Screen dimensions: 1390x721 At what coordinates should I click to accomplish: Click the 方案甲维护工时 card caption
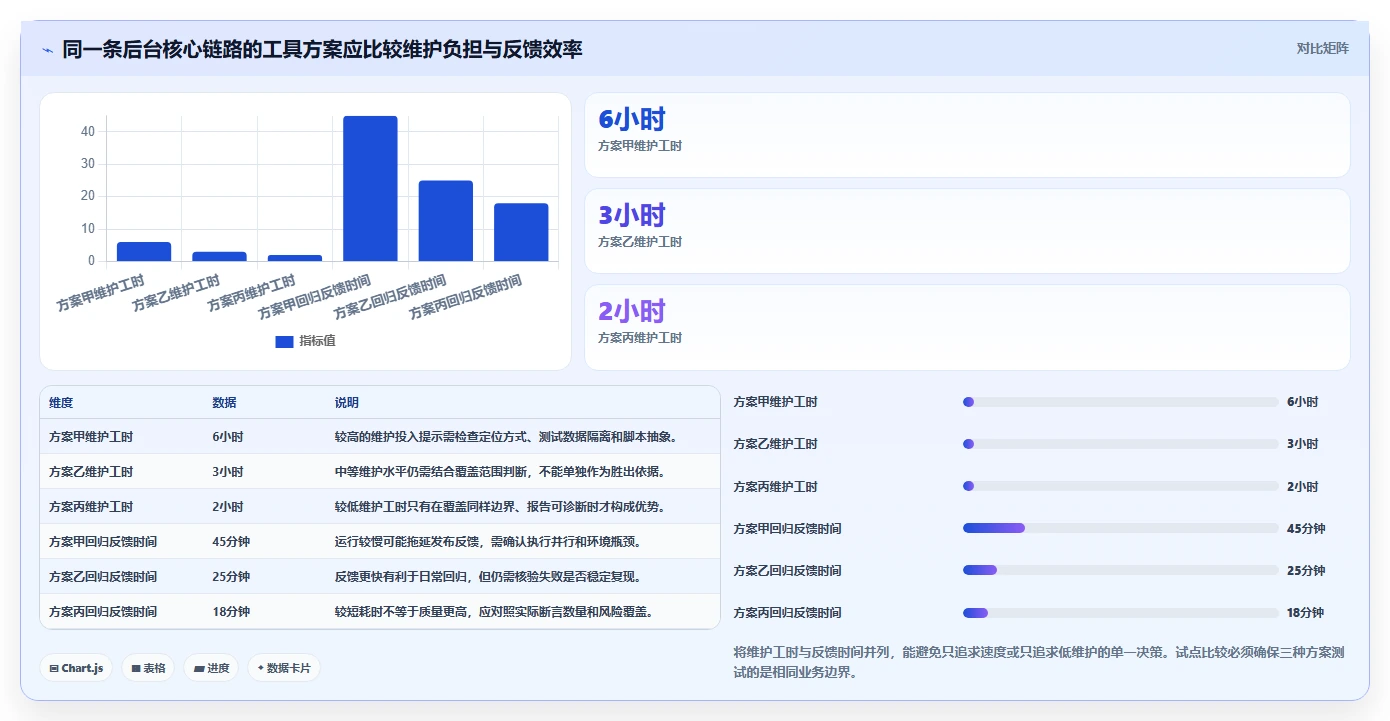[x=640, y=146]
